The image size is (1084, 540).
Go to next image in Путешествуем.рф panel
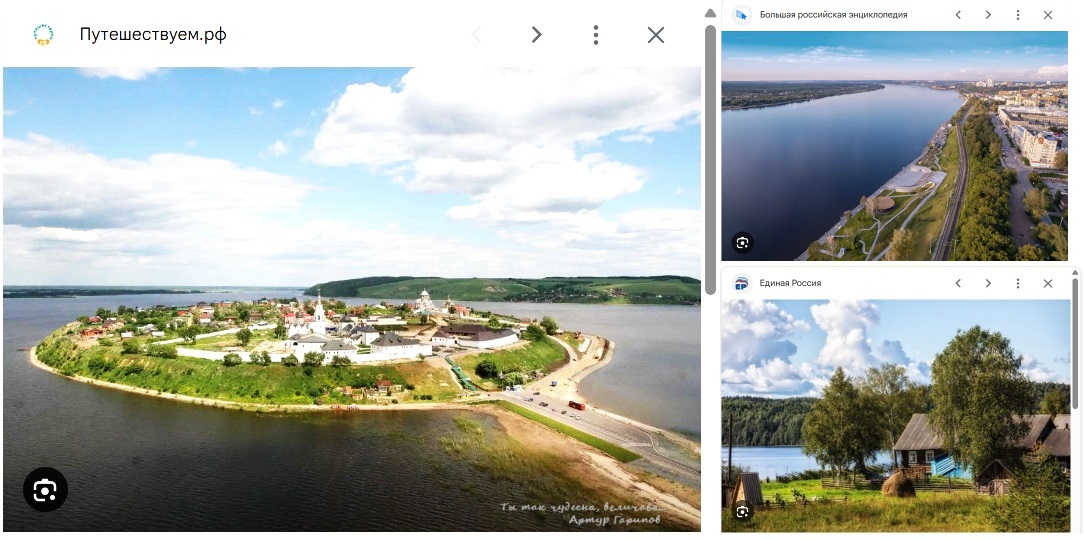[536, 35]
